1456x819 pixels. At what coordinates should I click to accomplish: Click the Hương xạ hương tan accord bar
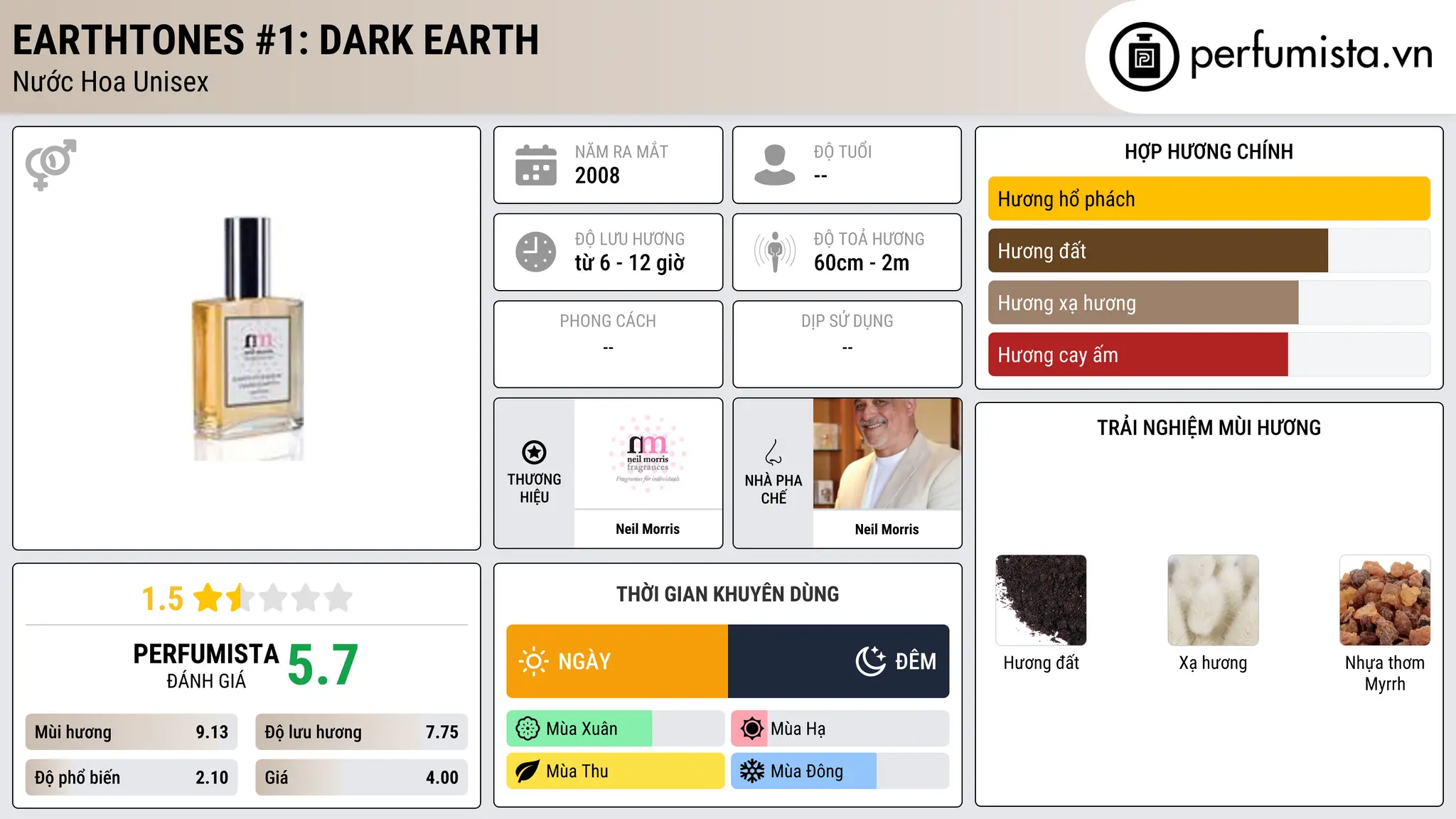[x=1143, y=303]
